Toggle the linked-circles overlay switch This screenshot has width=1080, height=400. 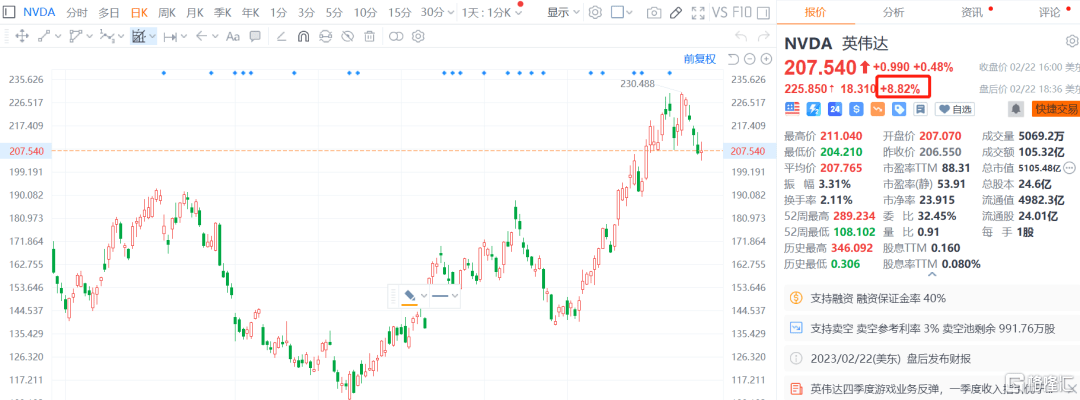(396, 36)
